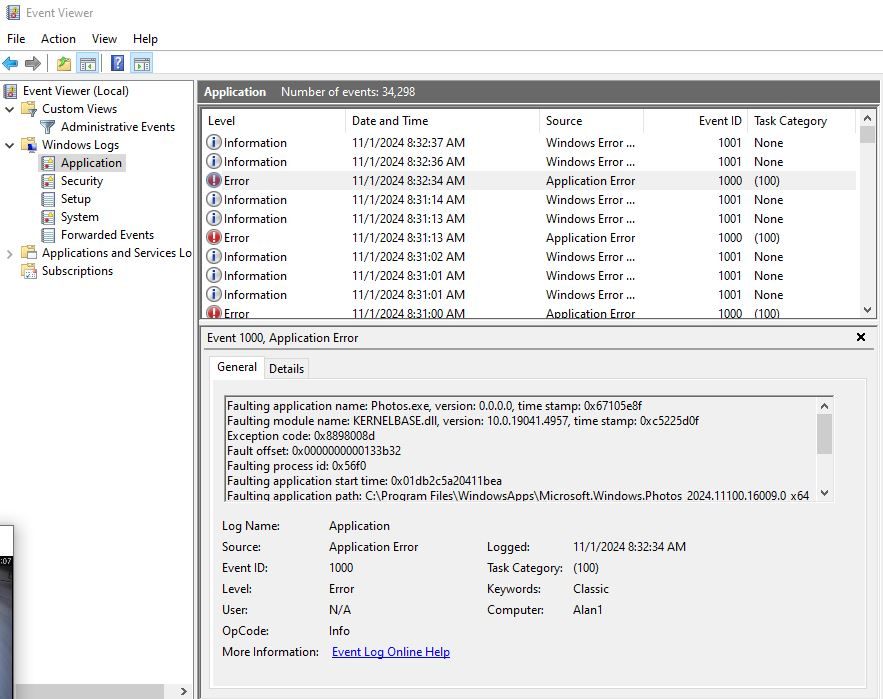This screenshot has width=883, height=699.
Task: Select the 8:31:02 AM event date cell
Action: click(x=408, y=257)
